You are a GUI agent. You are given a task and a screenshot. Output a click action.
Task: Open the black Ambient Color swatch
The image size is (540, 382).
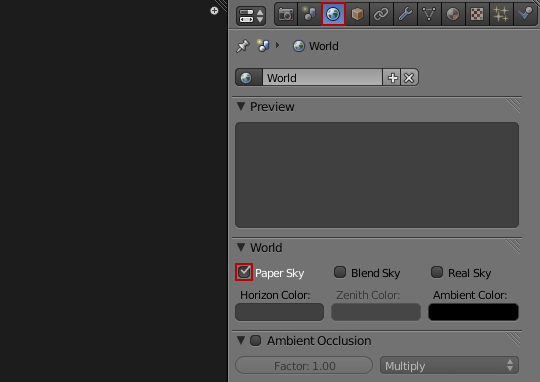tap(473, 312)
